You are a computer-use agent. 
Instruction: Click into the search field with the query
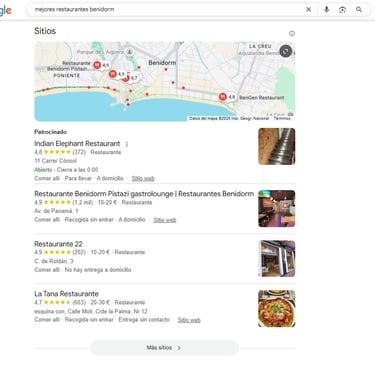(167, 10)
